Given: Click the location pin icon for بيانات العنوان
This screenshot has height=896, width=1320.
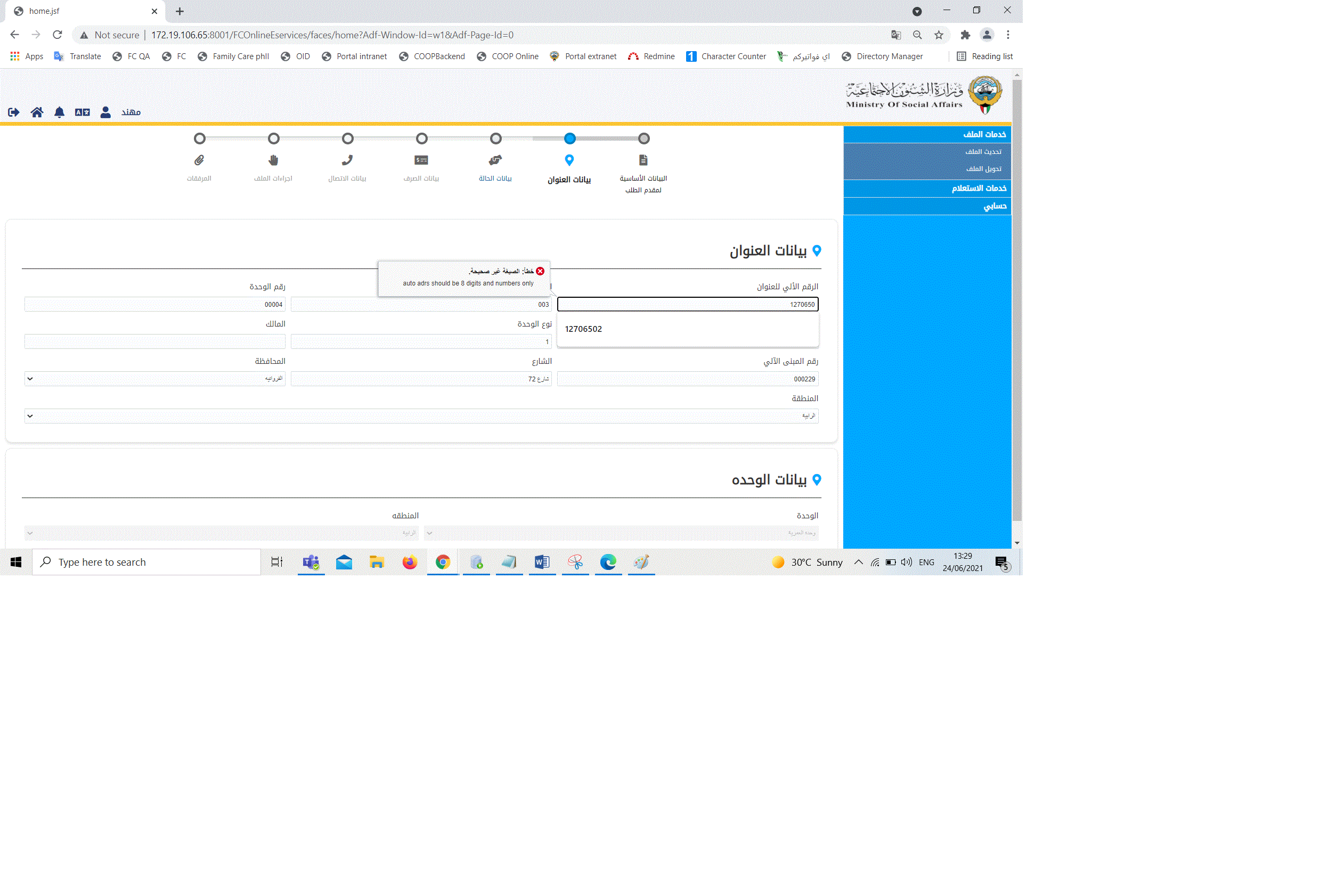Looking at the screenshot, I should [569, 160].
